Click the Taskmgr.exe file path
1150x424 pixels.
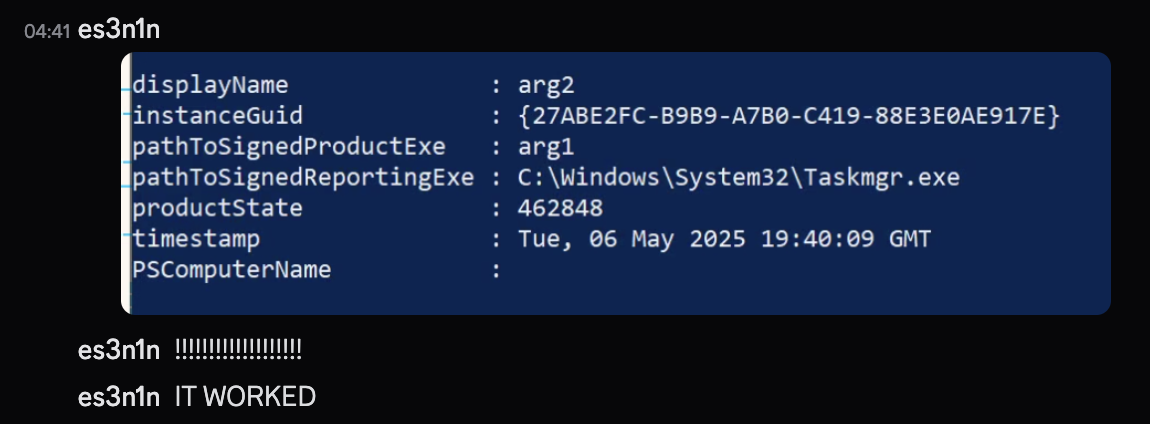[739, 178]
